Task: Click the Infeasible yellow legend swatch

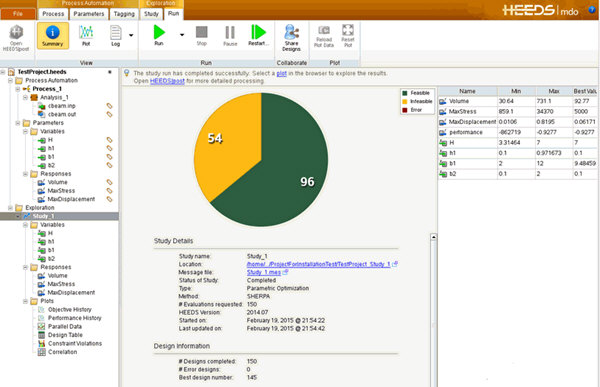Action: point(405,101)
